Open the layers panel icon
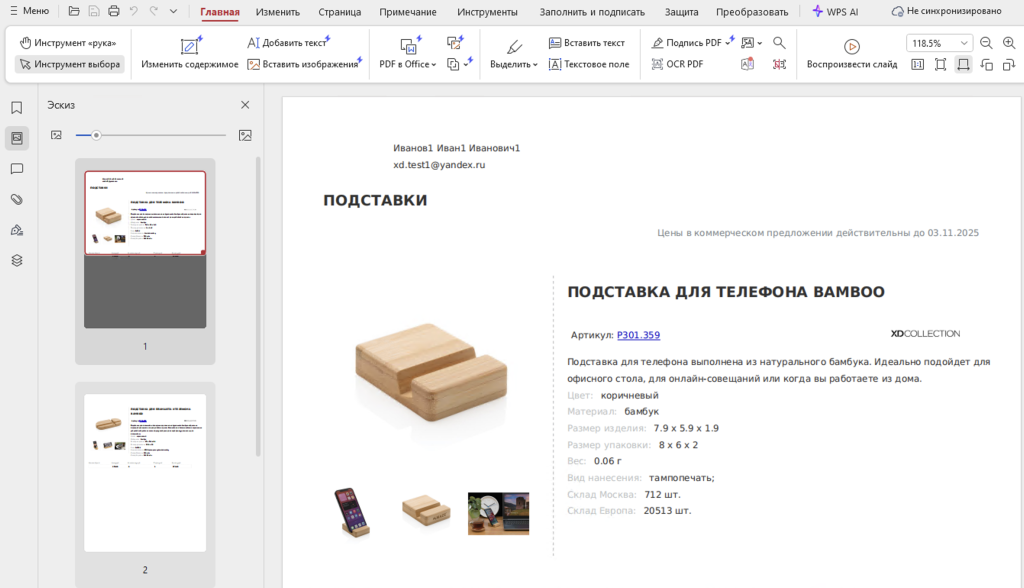 point(17,260)
